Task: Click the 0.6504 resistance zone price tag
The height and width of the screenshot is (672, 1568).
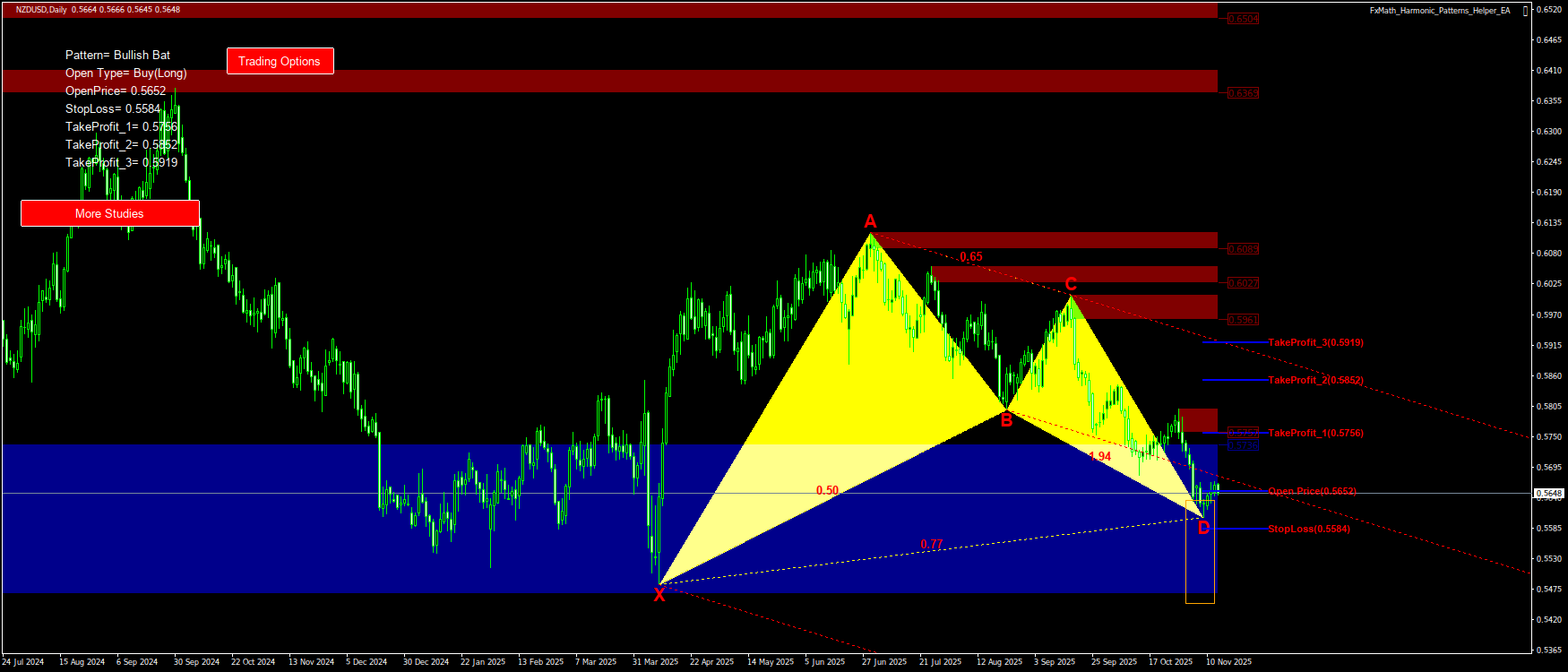Action: 1243,19
